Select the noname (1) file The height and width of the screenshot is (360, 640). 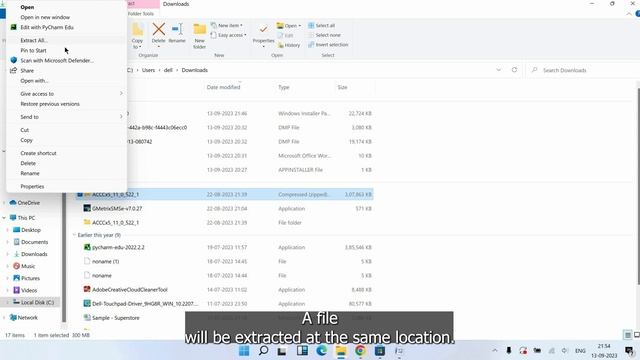click(224, 261)
